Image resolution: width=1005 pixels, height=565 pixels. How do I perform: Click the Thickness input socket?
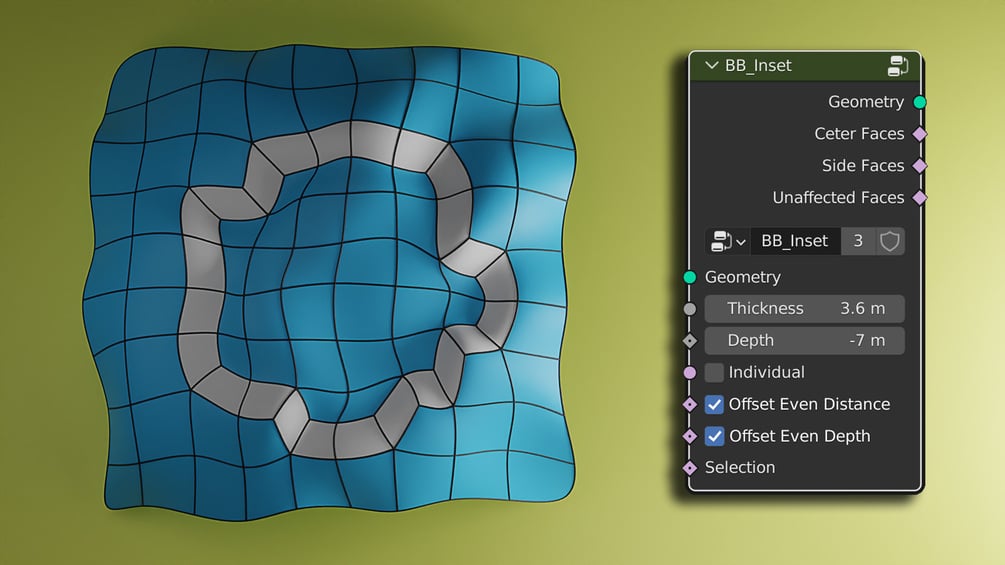[690, 309]
